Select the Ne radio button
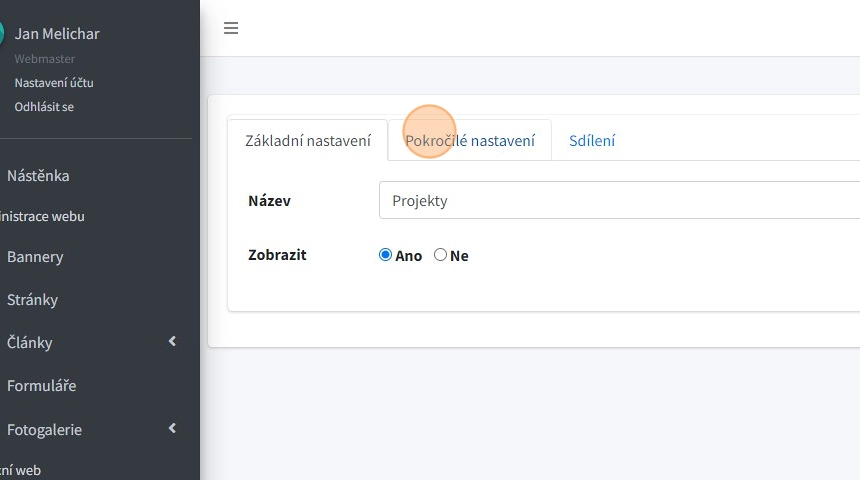This screenshot has height=480, width=860. [x=440, y=255]
